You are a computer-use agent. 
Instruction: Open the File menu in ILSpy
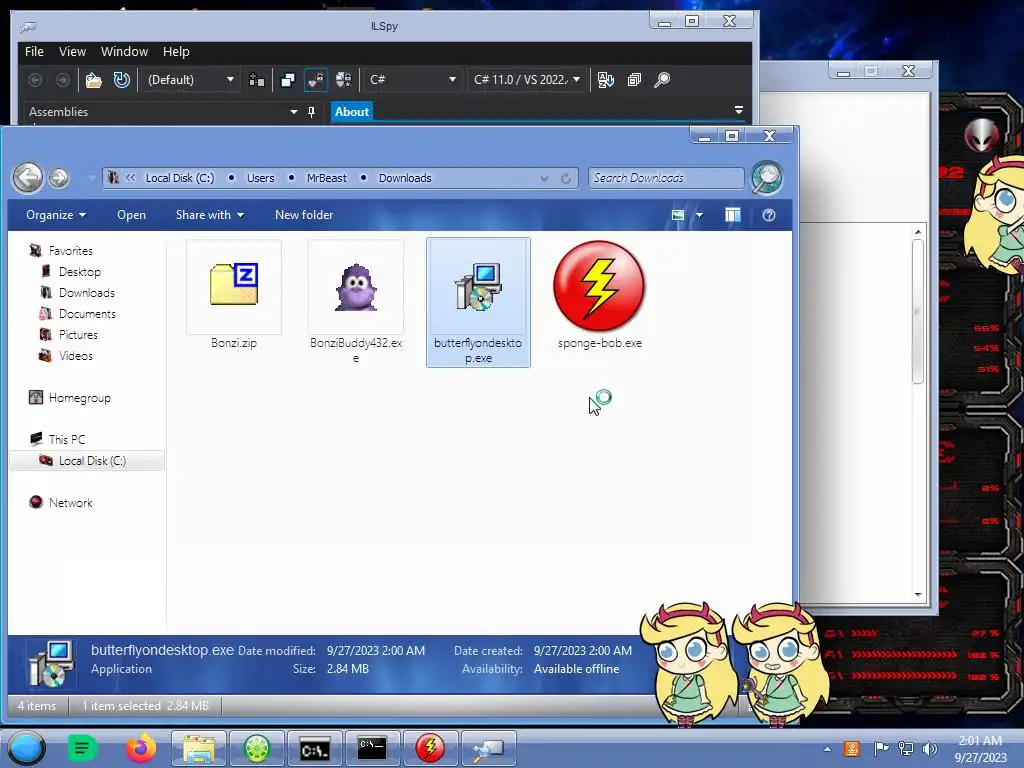click(34, 52)
